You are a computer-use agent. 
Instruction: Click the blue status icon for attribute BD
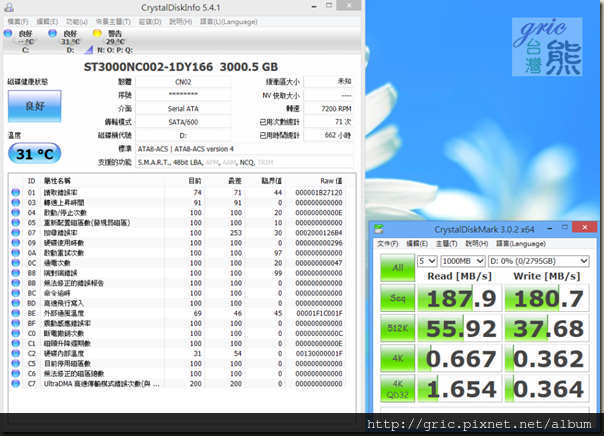15,303
